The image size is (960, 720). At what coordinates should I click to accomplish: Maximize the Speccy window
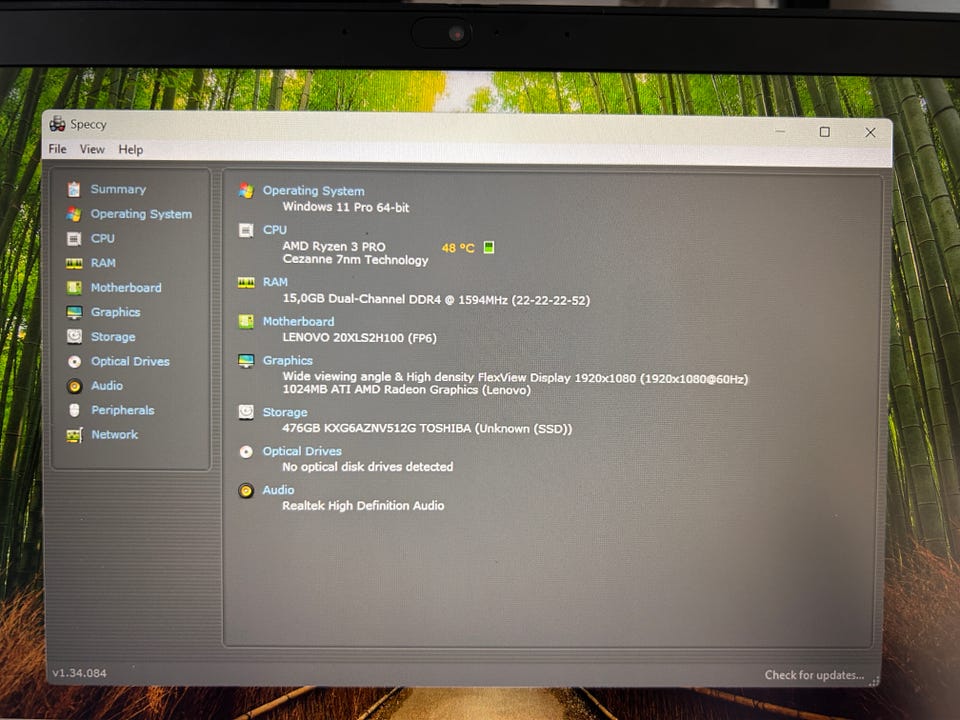pyautogui.click(x=825, y=132)
